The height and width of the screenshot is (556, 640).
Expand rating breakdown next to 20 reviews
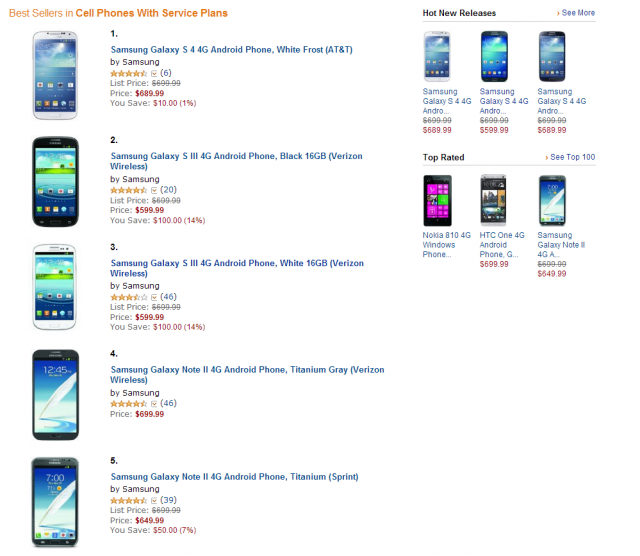click(154, 191)
